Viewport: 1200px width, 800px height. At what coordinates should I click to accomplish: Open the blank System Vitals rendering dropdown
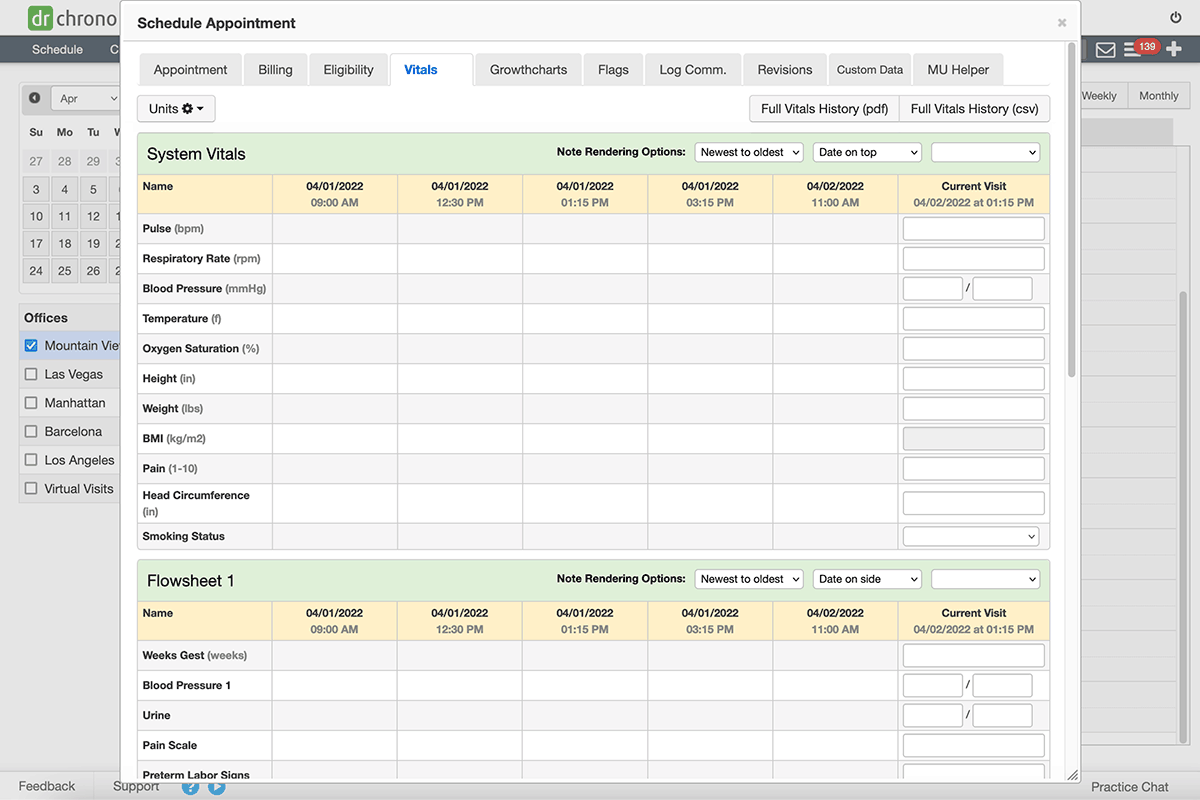pos(985,152)
